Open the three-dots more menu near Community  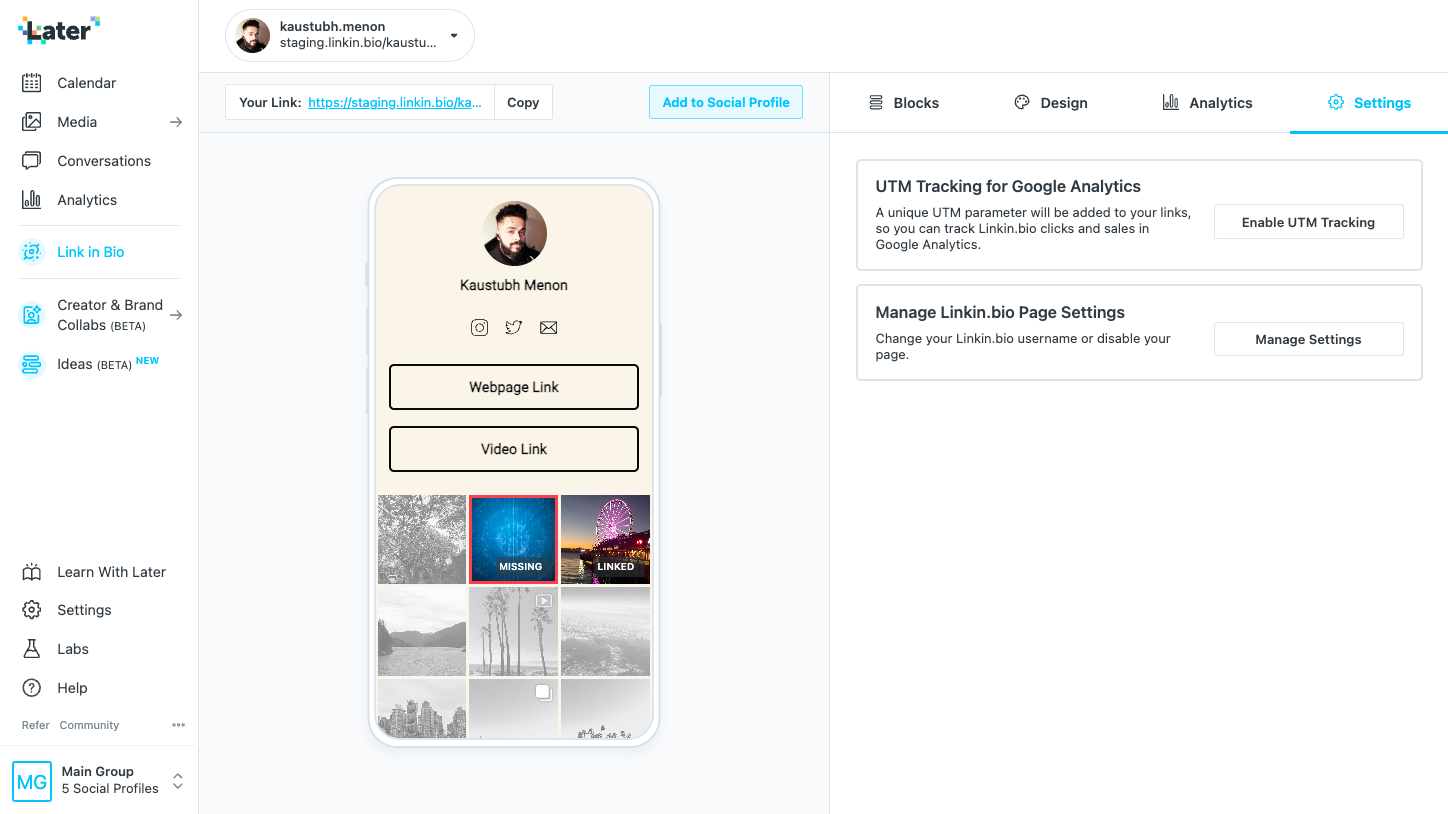tap(178, 725)
